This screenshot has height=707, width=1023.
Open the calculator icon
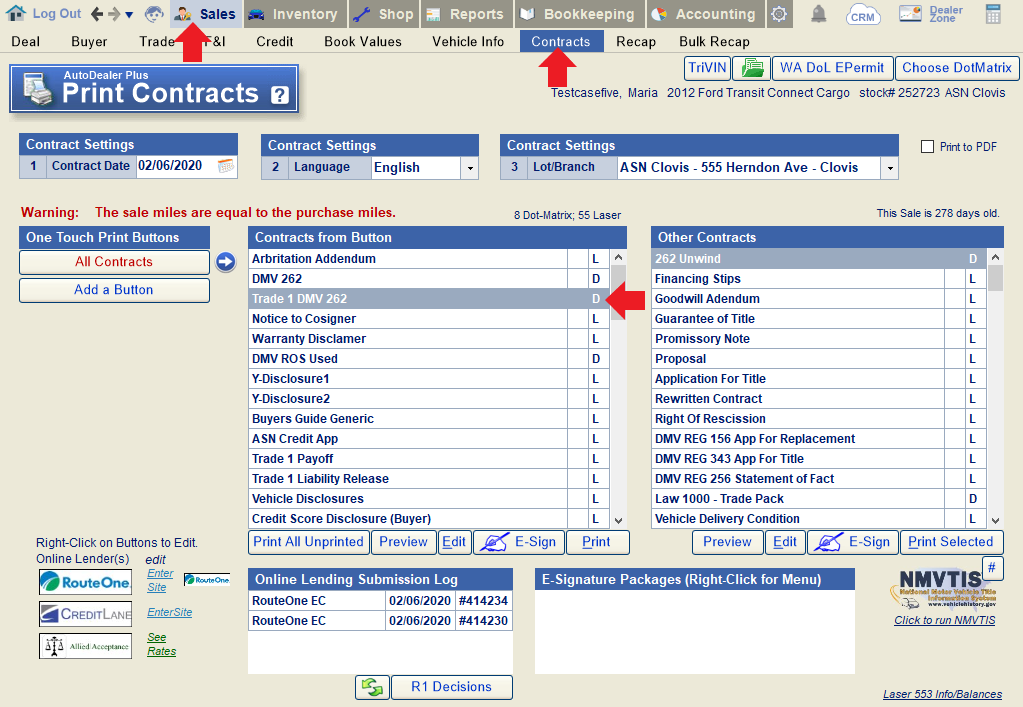point(993,14)
